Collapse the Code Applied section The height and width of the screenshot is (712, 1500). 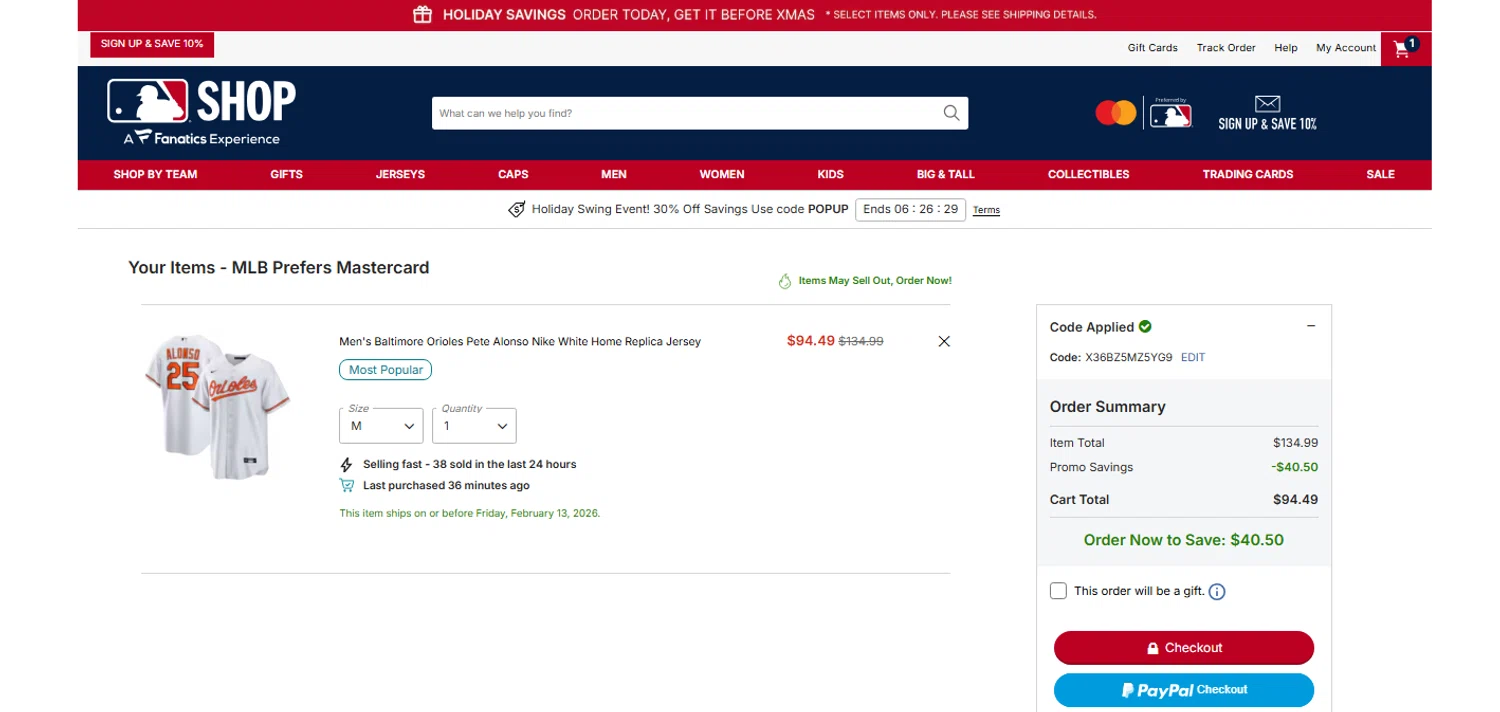(1311, 326)
